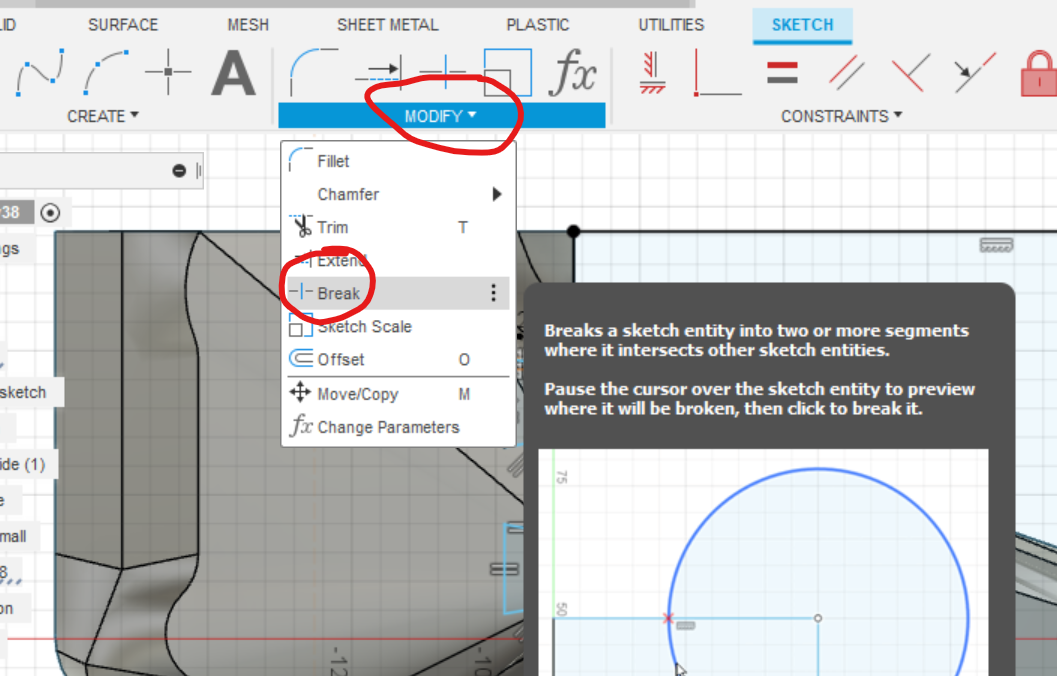
Task: Click the Extend icon in toolbar
Action: (x=379, y=72)
